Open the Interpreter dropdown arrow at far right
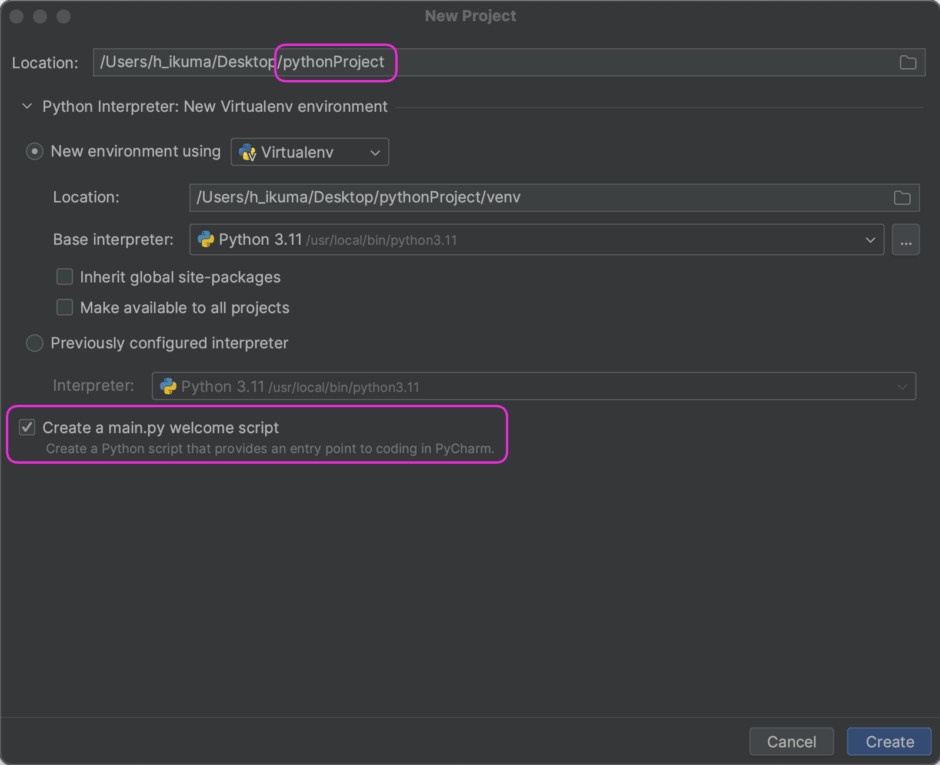This screenshot has height=765, width=940. pyautogui.click(x=902, y=386)
